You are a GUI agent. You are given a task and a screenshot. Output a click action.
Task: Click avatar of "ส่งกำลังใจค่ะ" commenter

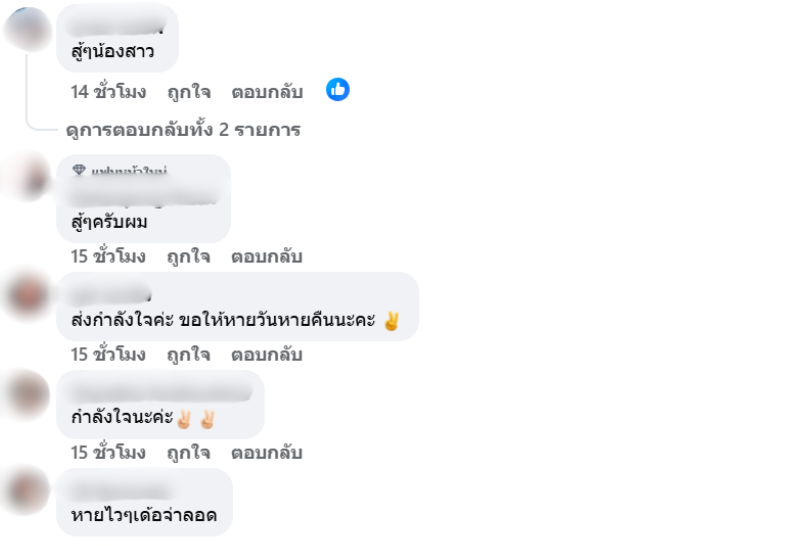26,297
